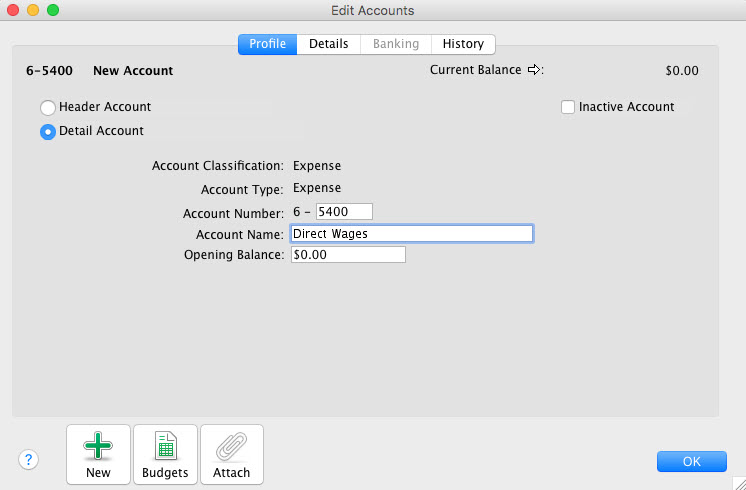
Task: Choose the Detail Account radio option
Action: tap(47, 132)
